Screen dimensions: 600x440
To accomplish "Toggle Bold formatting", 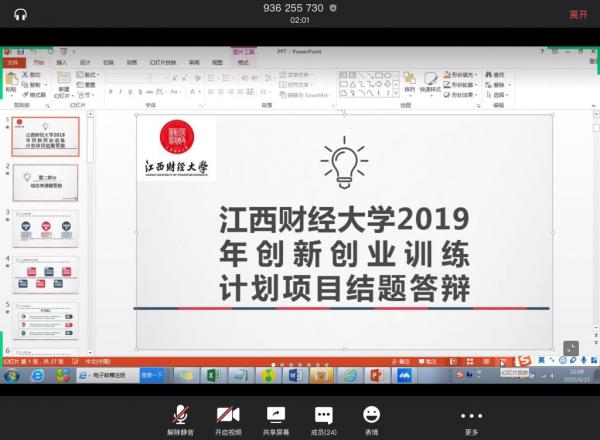I will pyautogui.click(x=111, y=91).
